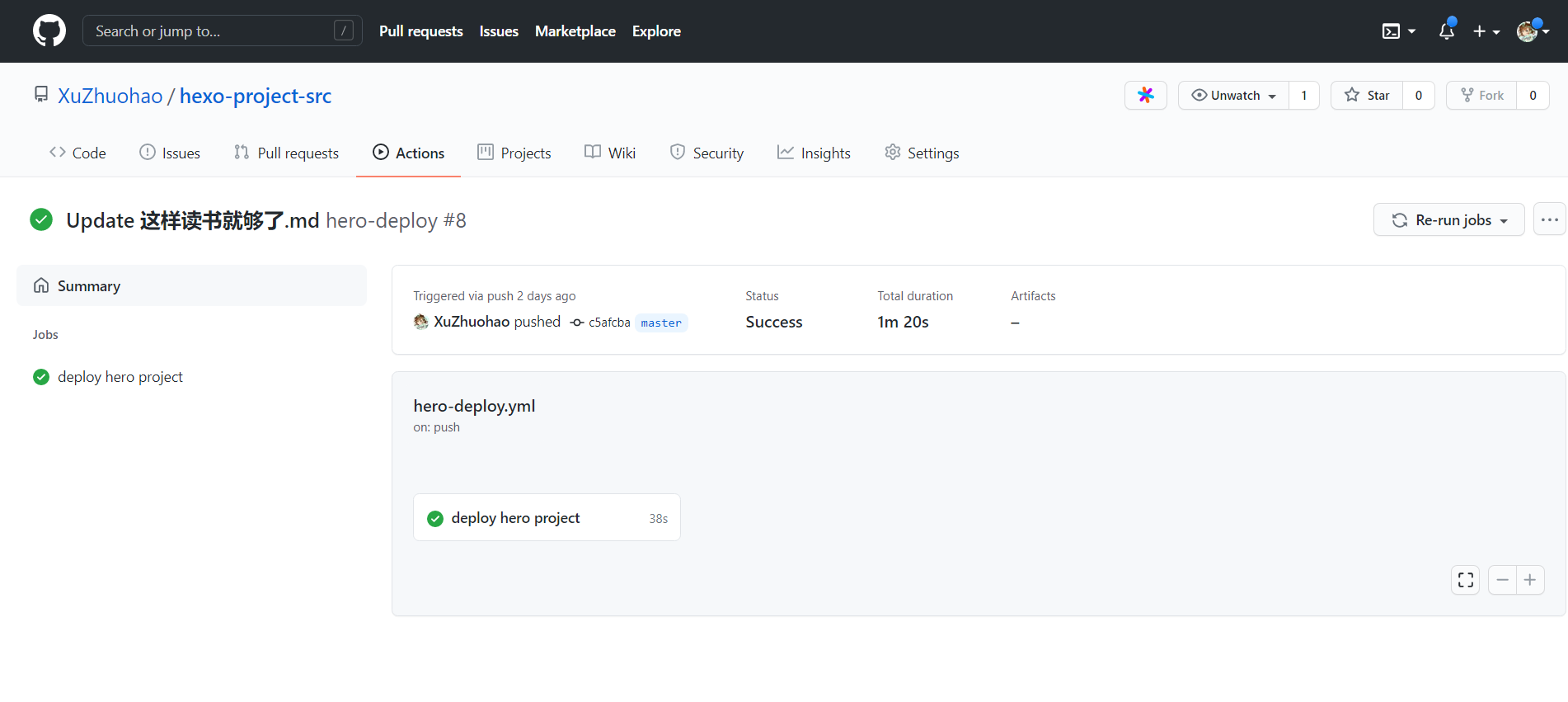The width and height of the screenshot is (1568, 702).
Task: Open the plus create-new menu
Action: coord(1486,31)
